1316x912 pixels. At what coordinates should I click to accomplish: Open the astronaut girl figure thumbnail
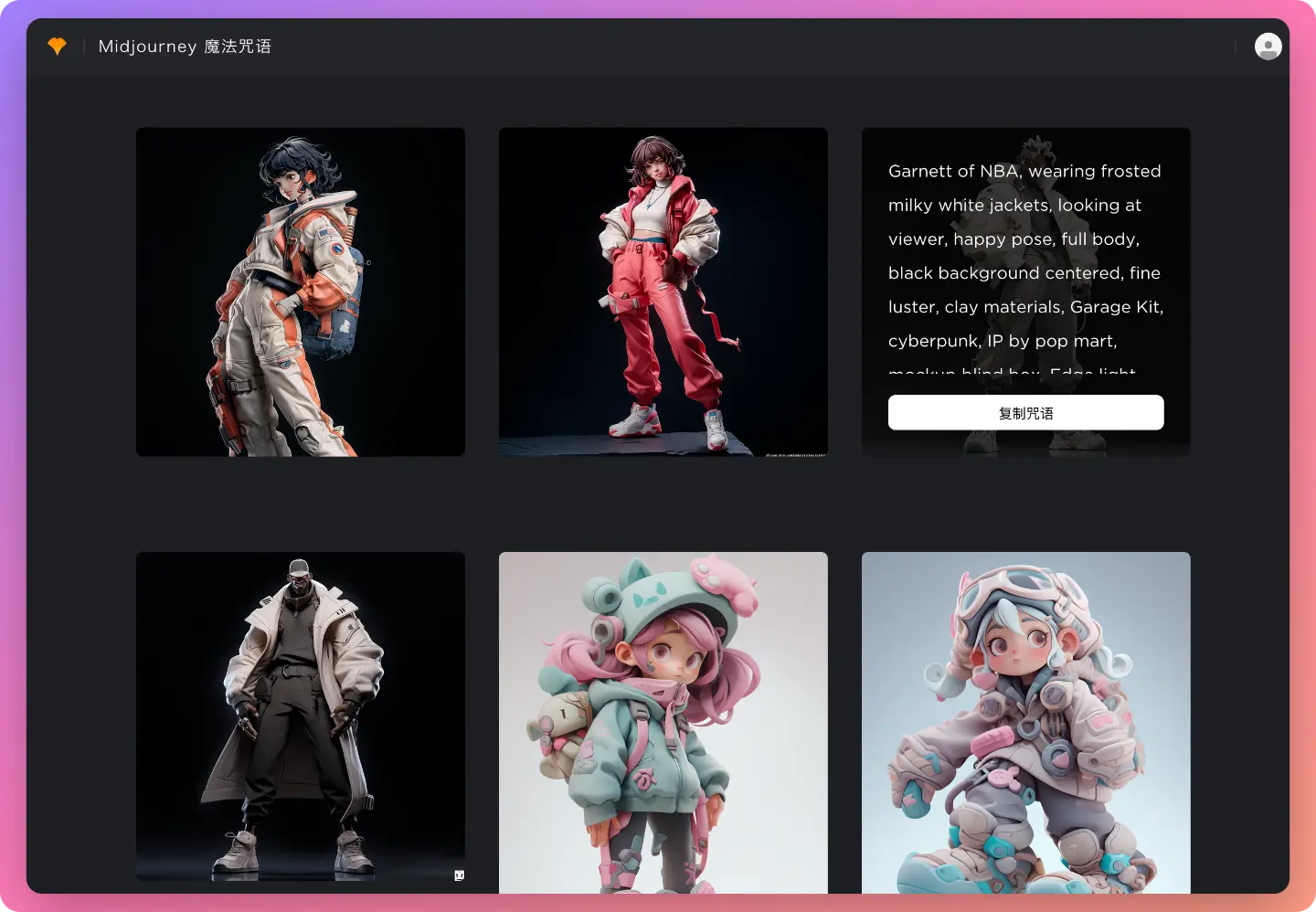(300, 292)
